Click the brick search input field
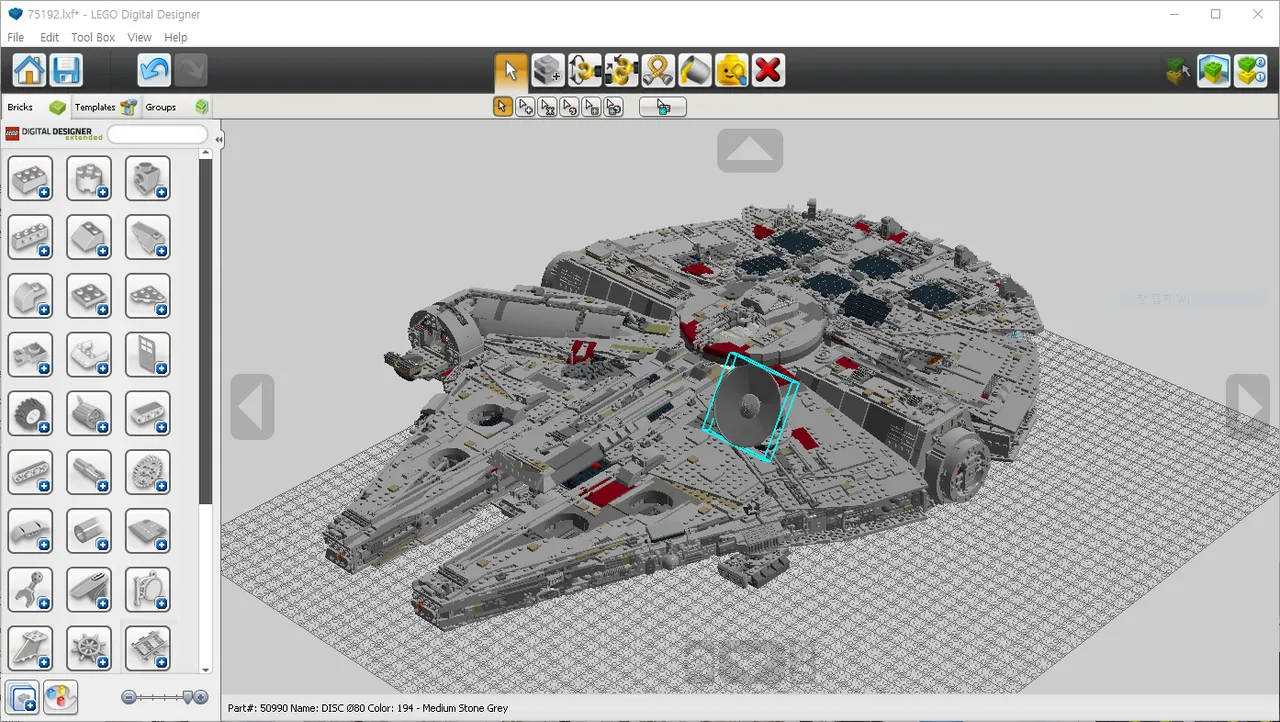Image resolution: width=1280 pixels, height=722 pixels. pyautogui.click(x=157, y=133)
